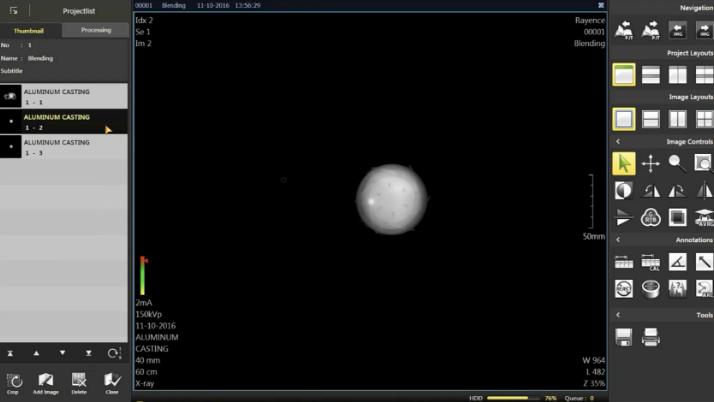Move thumbnail to top of list

point(10,353)
